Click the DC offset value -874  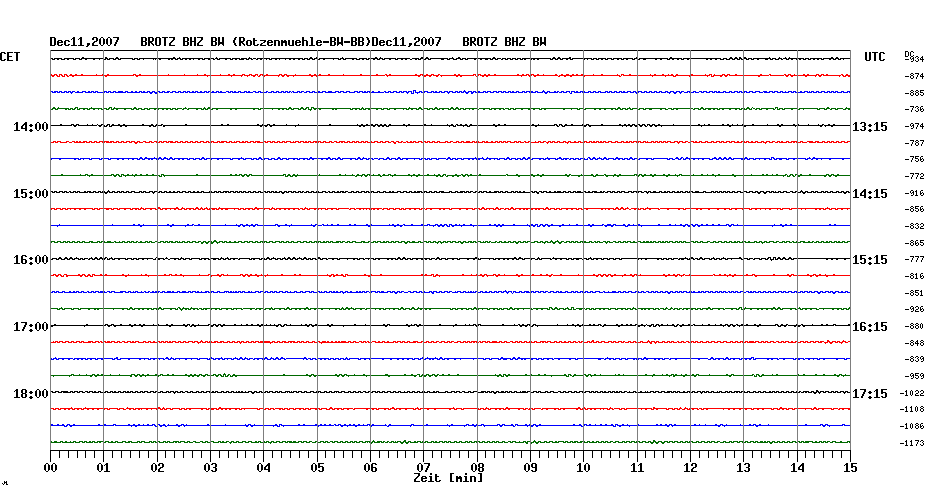click(914, 76)
